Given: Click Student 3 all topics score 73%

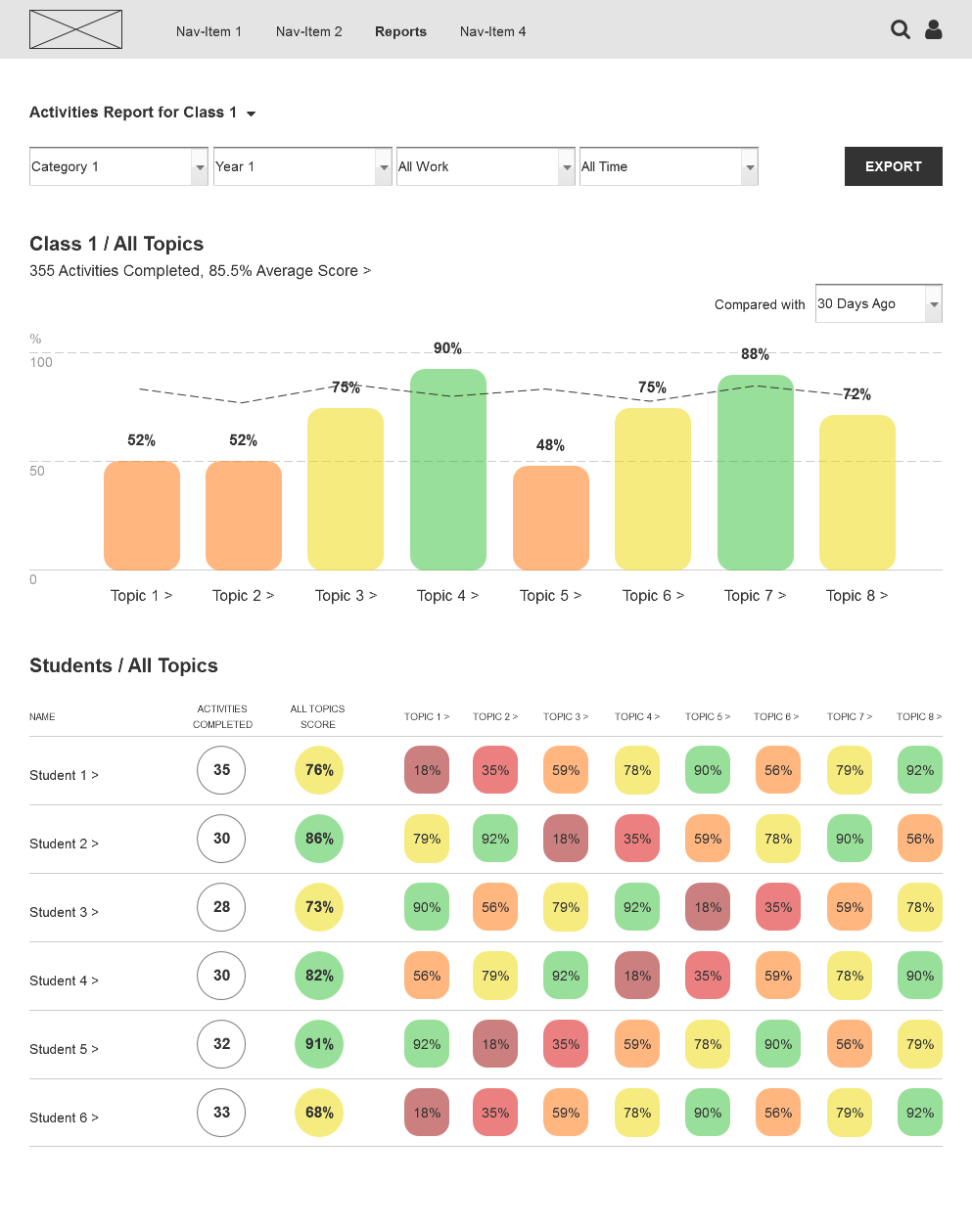Looking at the screenshot, I should click(x=319, y=907).
